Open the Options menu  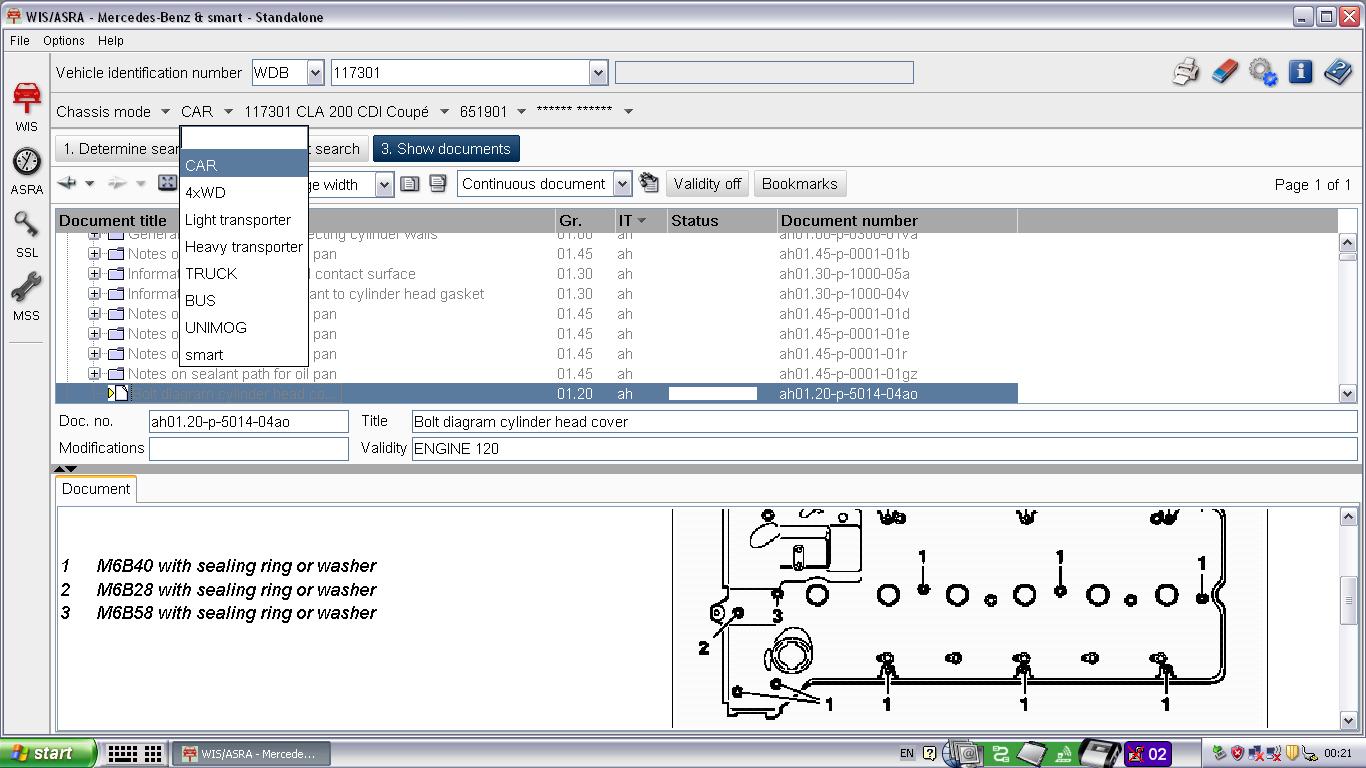click(63, 41)
